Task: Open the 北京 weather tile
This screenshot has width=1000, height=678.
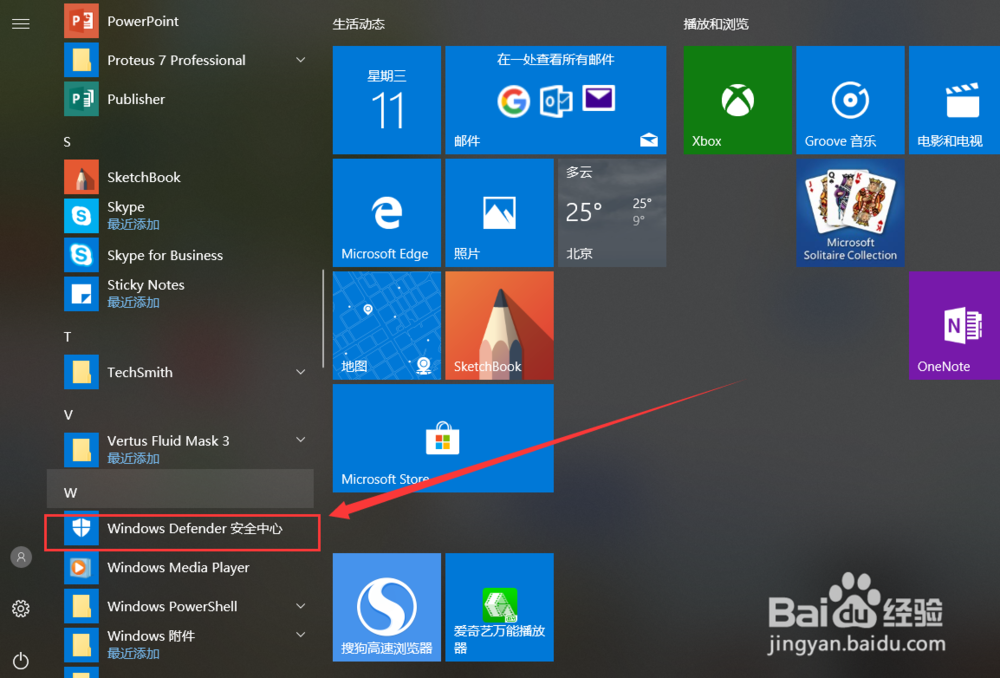Action: tap(612, 212)
